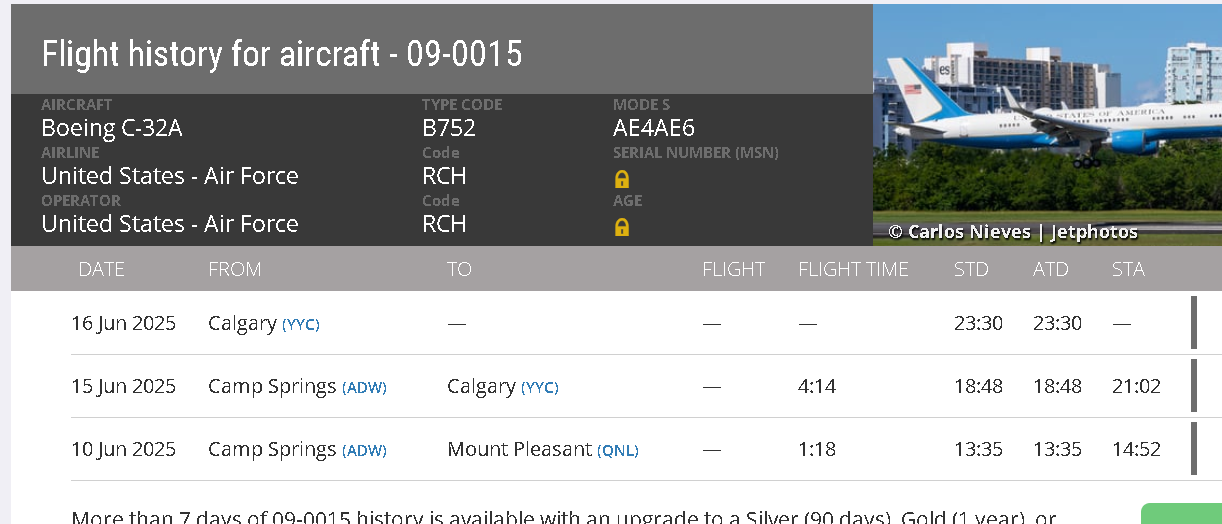Open ADW link in 15 Jun row

tap(364, 387)
